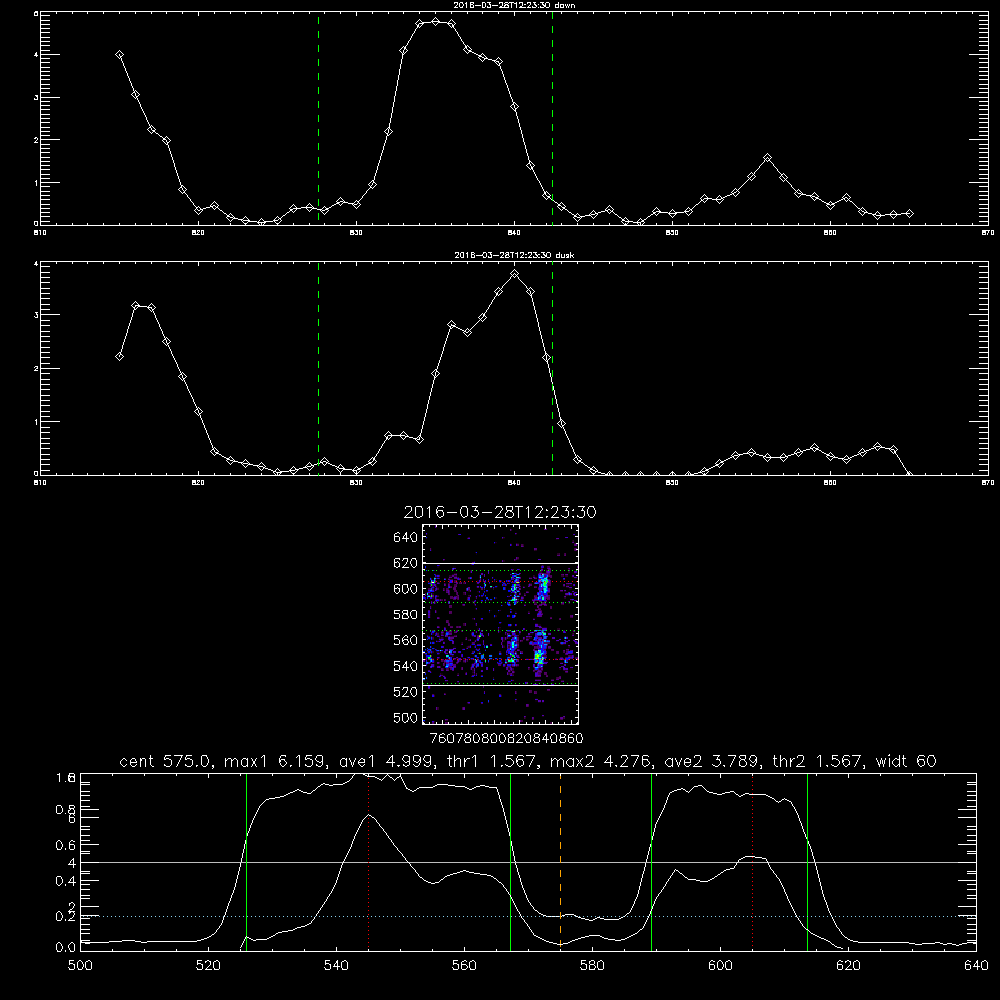Click the 'max2 4.276' value
The image size is (1000, 1000).
[x=600, y=761]
